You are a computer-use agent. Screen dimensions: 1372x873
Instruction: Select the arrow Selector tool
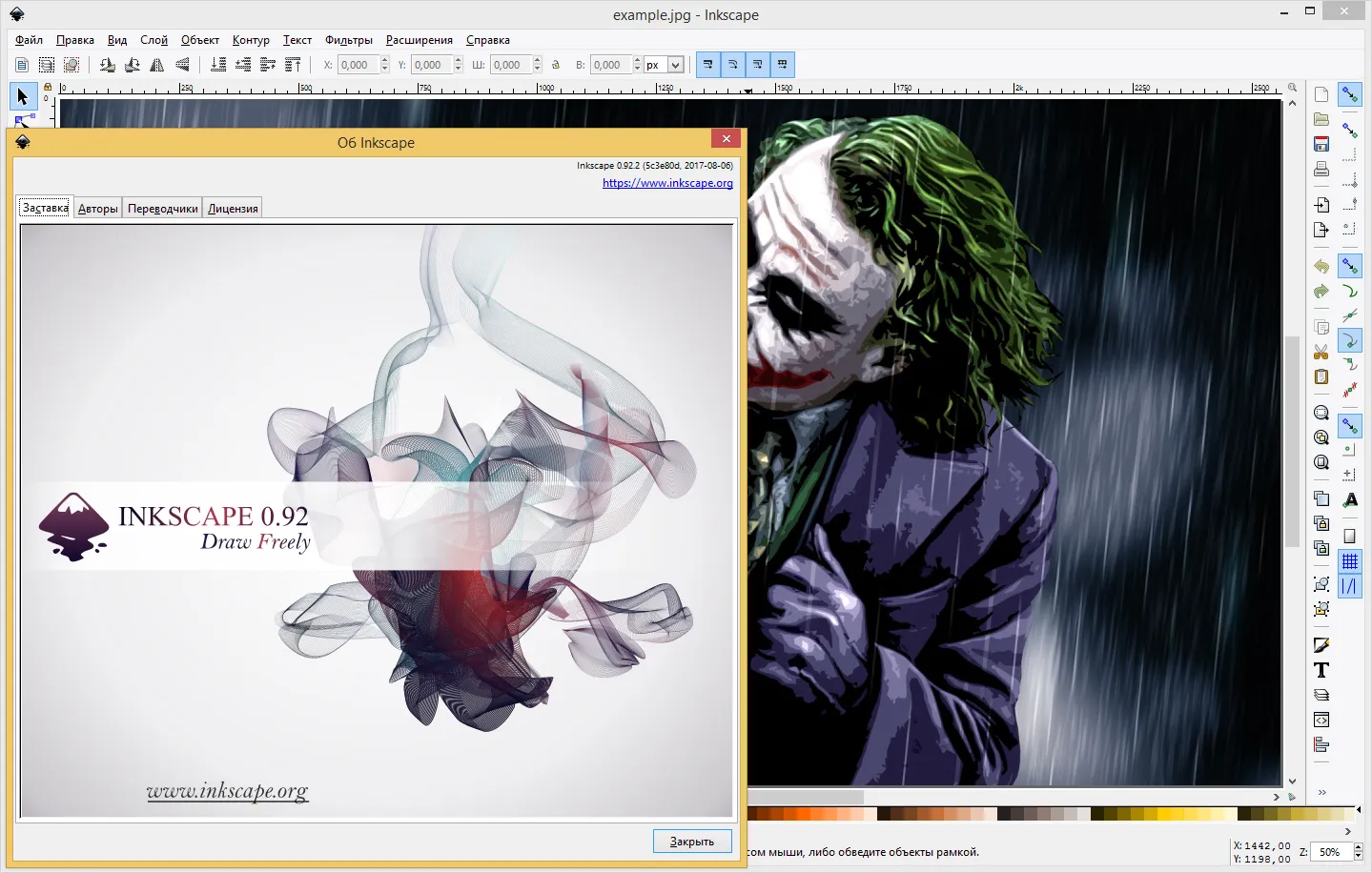coord(23,96)
